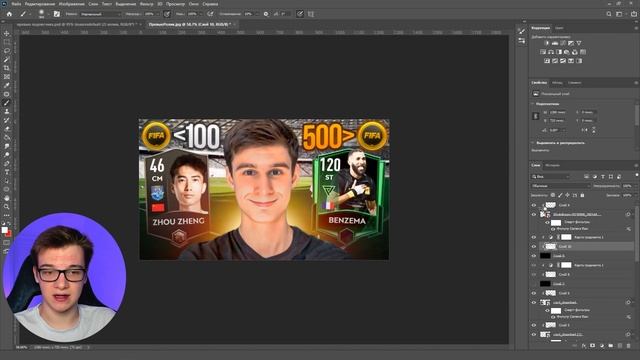Select the Brush tool in the left toolbar
The width and height of the screenshot is (640, 360).
coord(7,103)
